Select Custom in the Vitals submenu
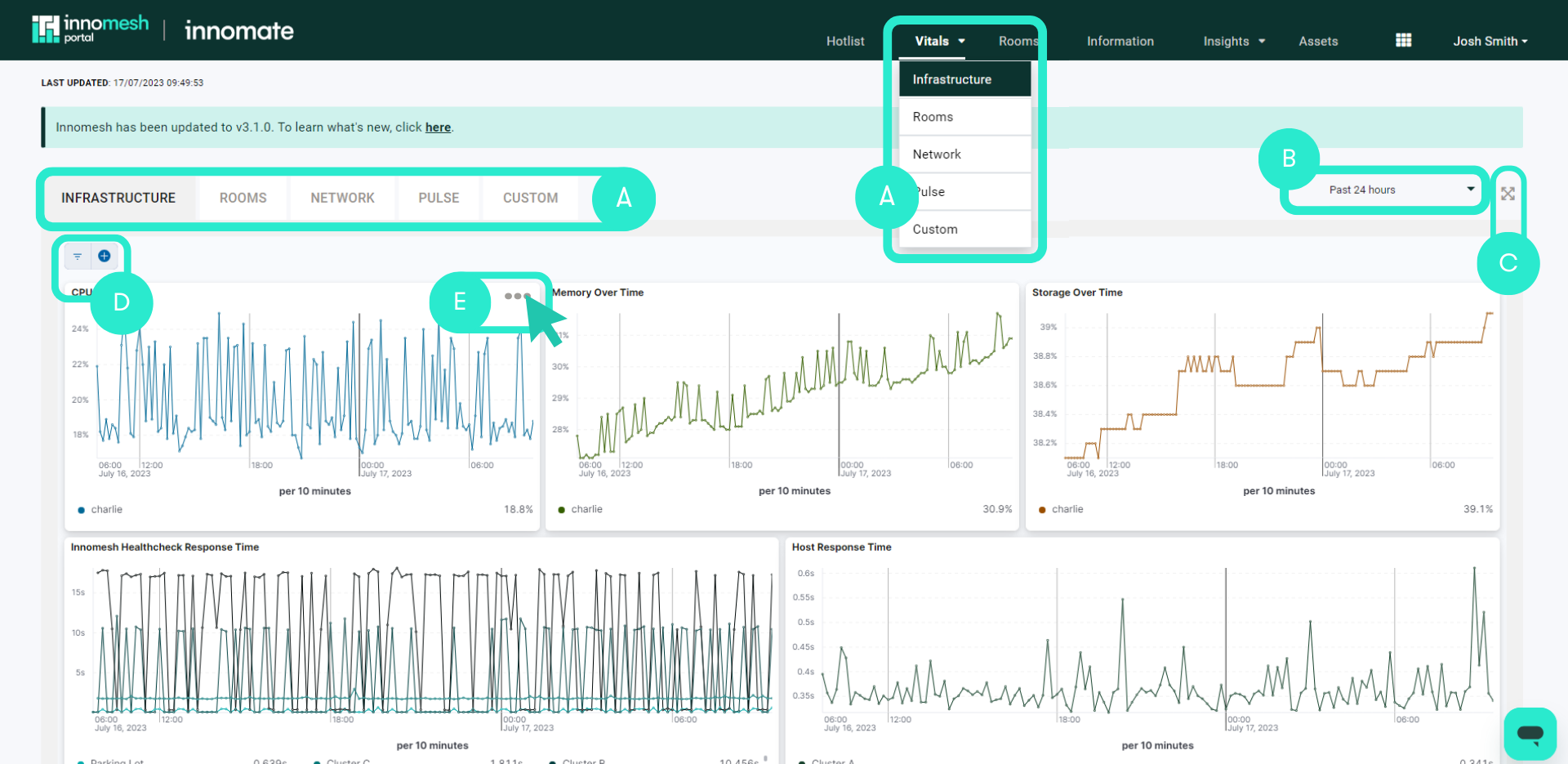 [x=935, y=229]
